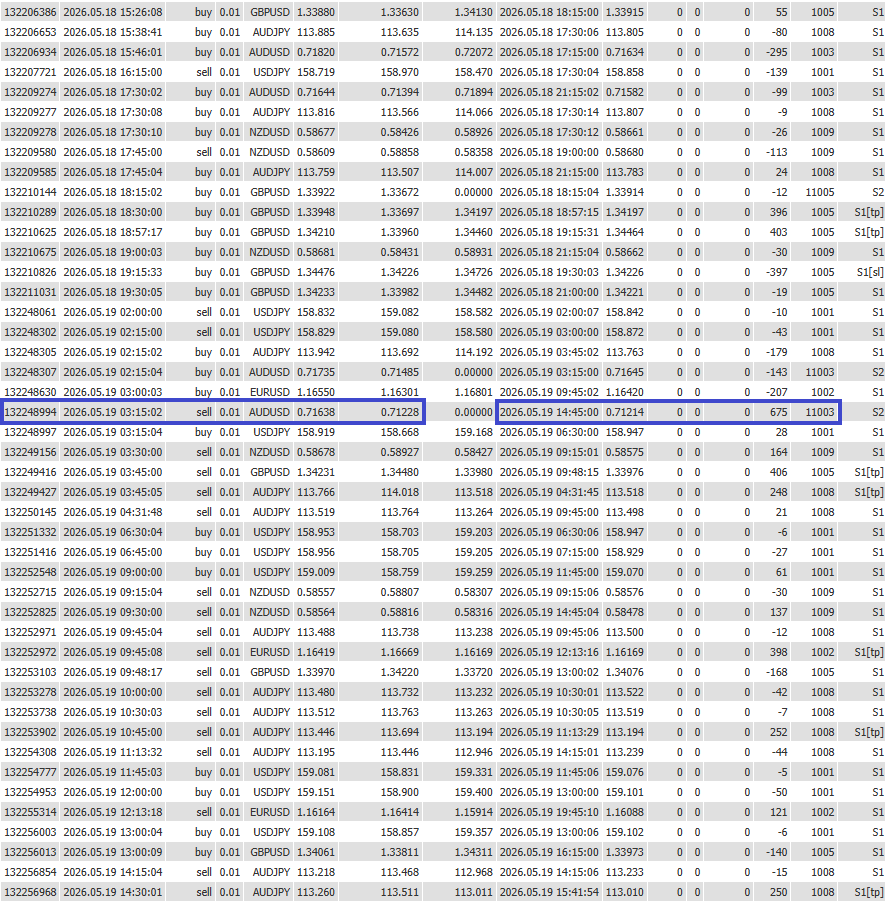Select open price 113.488
Image resolution: width=885 pixels, height=901 pixels.
click(x=315, y=632)
